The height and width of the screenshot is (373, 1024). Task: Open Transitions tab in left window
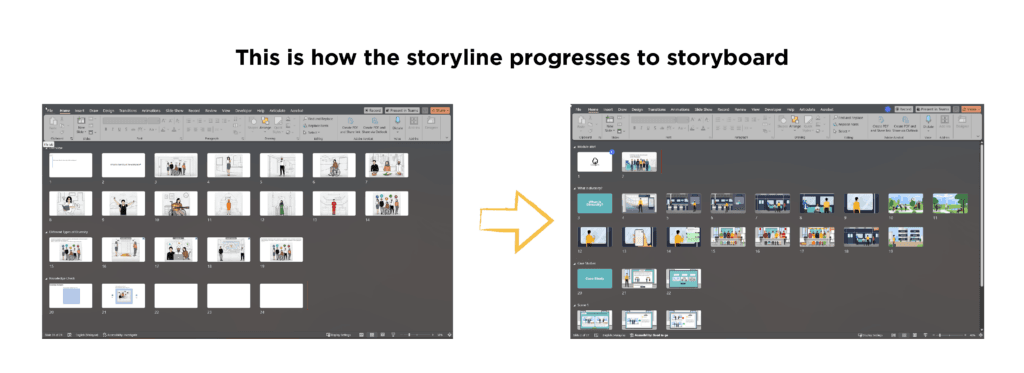click(128, 110)
